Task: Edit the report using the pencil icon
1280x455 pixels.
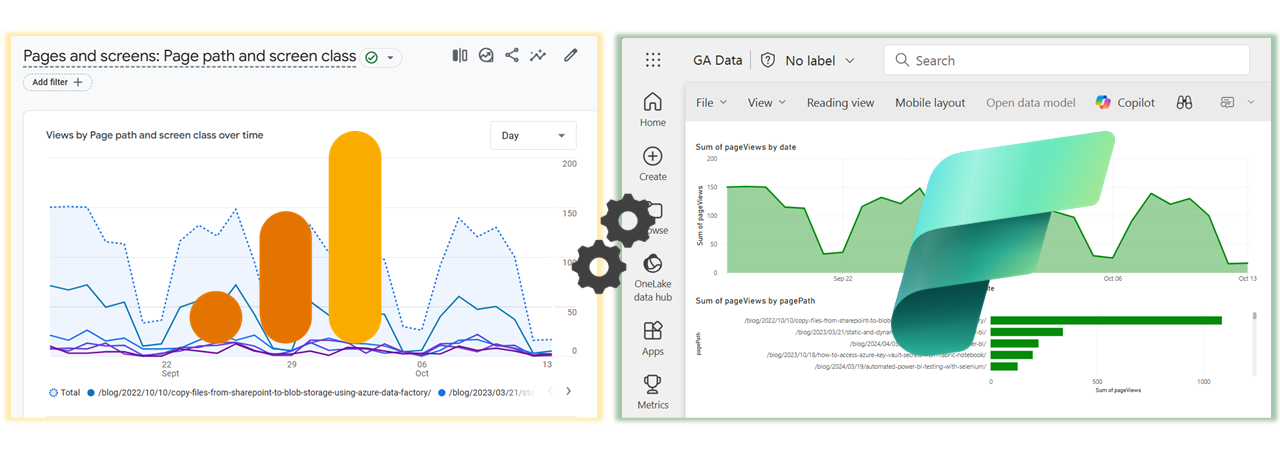Action: (x=571, y=56)
